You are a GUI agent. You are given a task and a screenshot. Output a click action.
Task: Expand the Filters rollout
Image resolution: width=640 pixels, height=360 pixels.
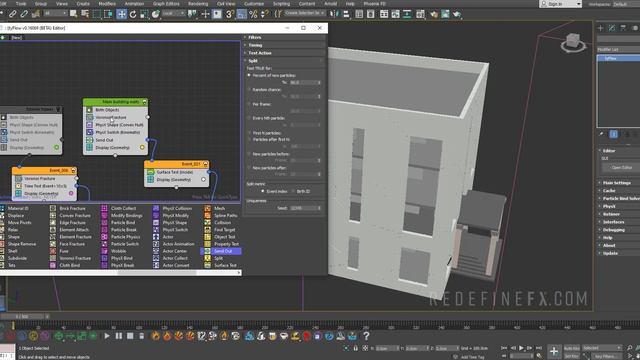284,37
